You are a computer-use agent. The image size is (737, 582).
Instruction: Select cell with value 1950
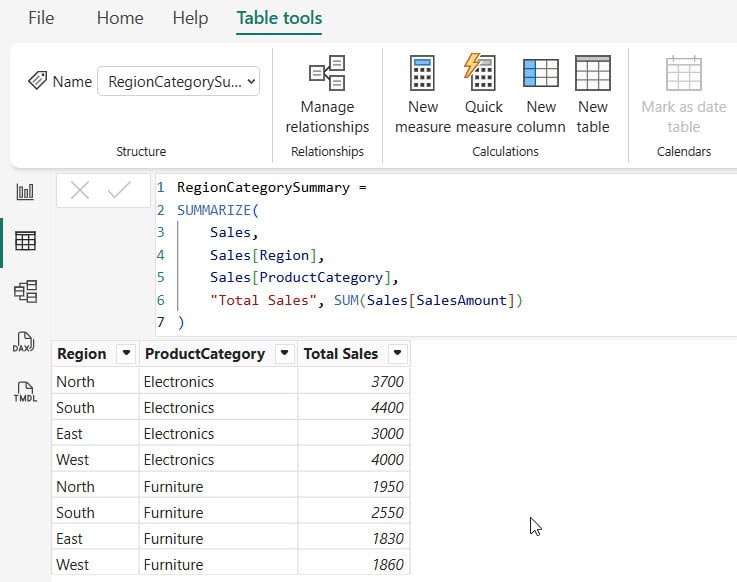(x=354, y=486)
